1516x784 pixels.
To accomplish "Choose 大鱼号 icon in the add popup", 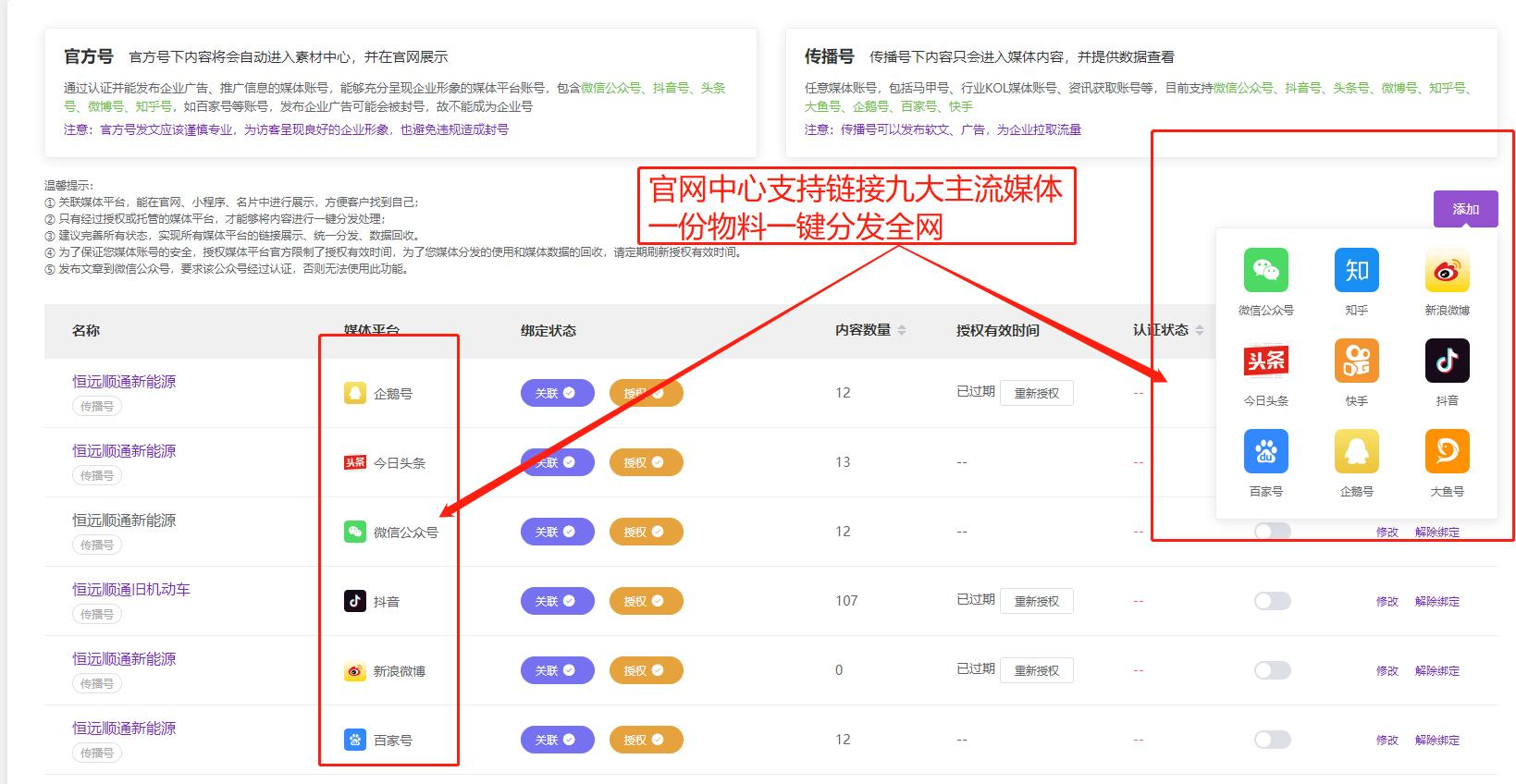I will point(1447,451).
